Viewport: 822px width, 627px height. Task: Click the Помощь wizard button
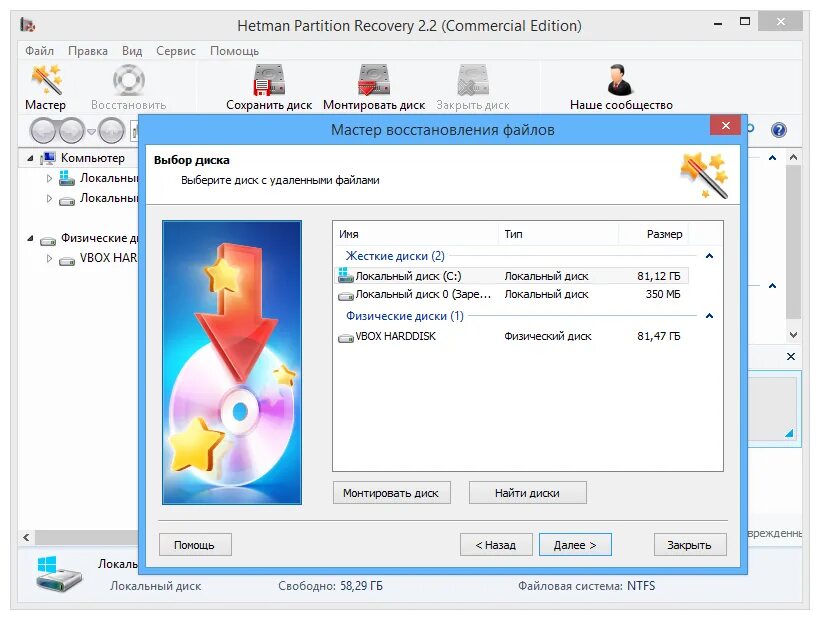pyautogui.click(x=195, y=545)
